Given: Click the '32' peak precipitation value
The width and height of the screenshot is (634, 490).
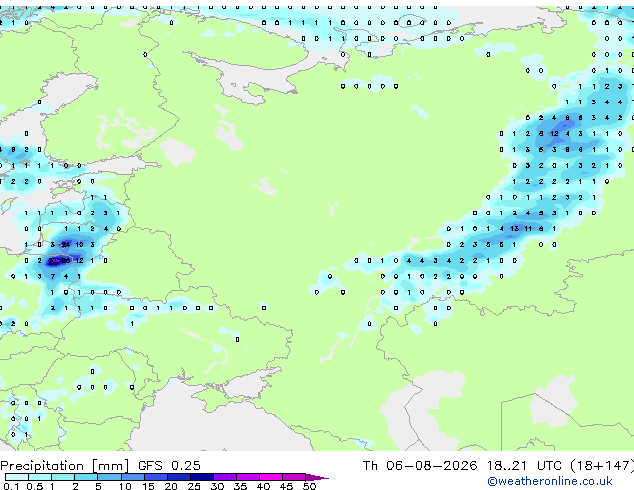Looking at the screenshot, I should (x=53, y=261).
